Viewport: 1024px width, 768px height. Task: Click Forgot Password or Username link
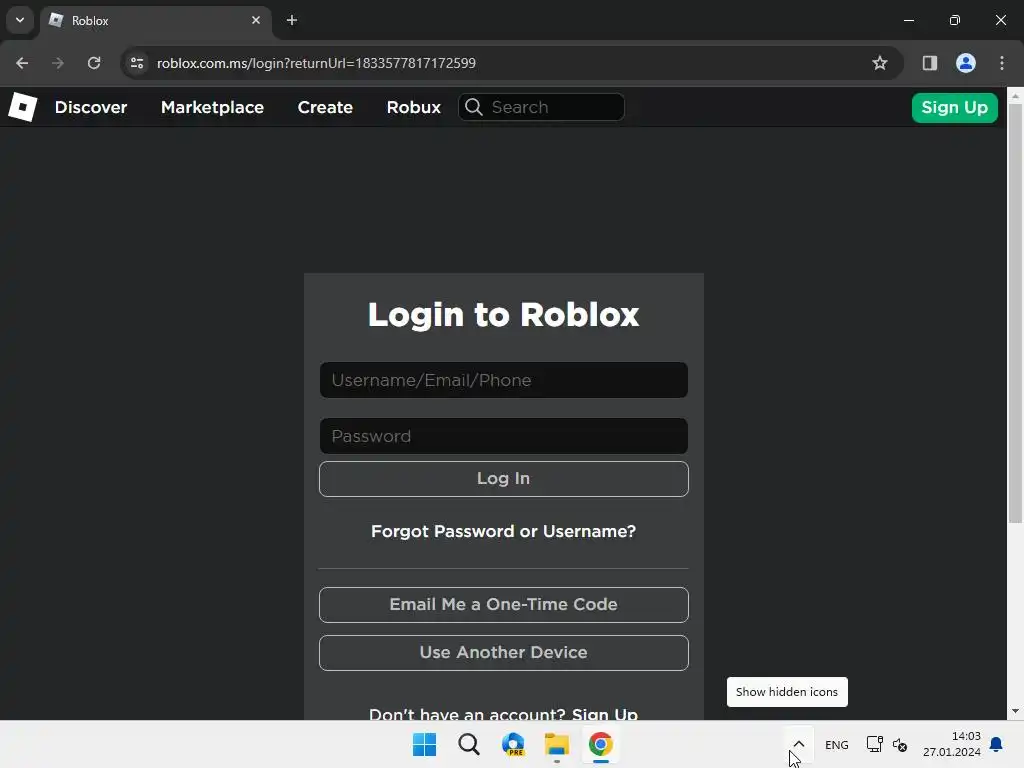(504, 532)
